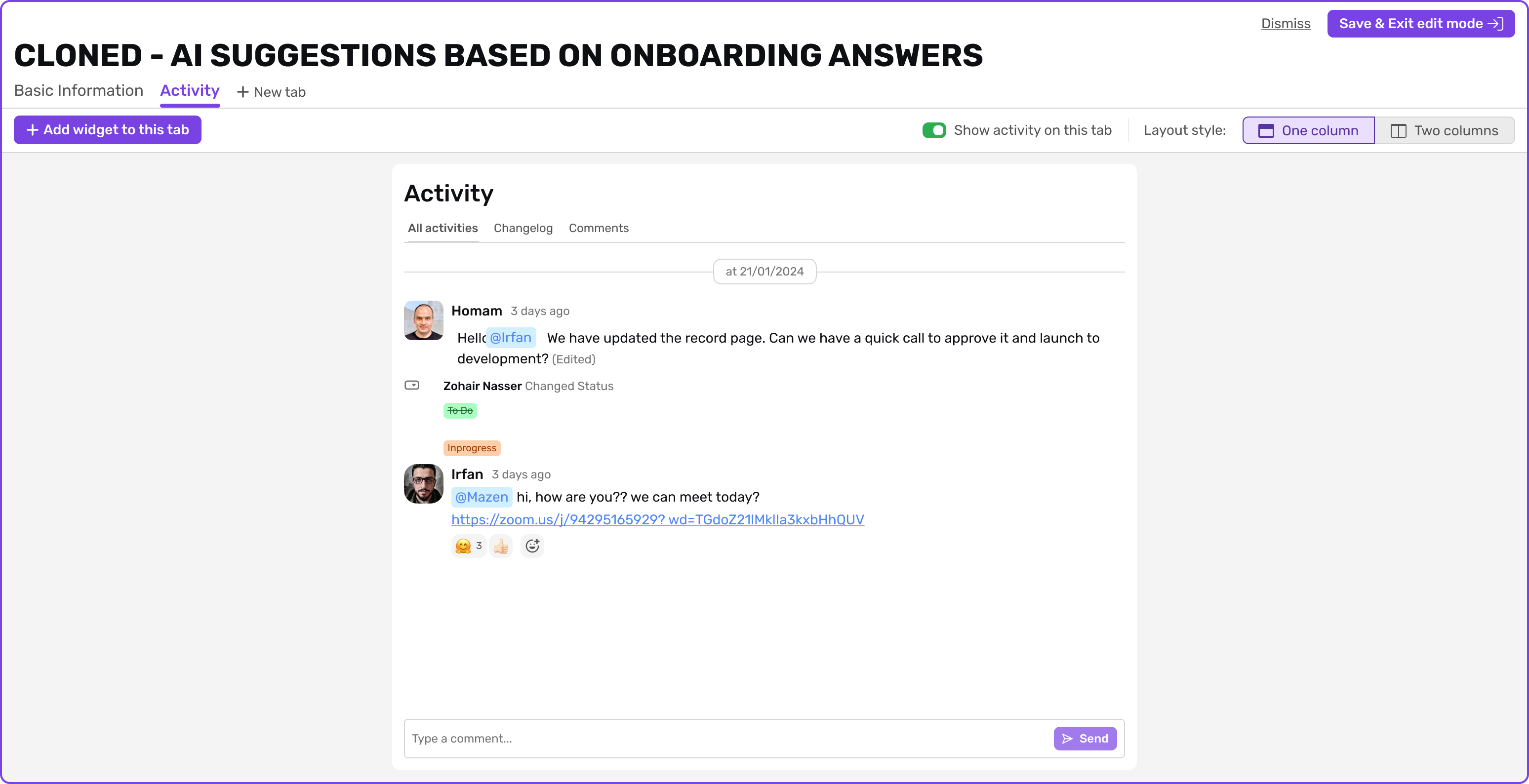Select the thumbs up reaction

tap(500, 546)
